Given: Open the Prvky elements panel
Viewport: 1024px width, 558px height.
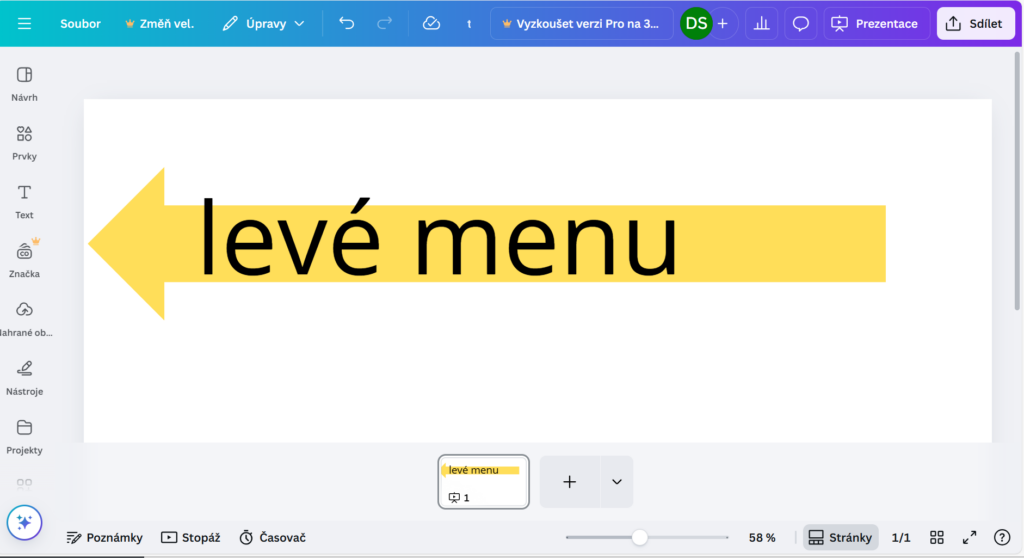Looking at the screenshot, I should point(24,142).
